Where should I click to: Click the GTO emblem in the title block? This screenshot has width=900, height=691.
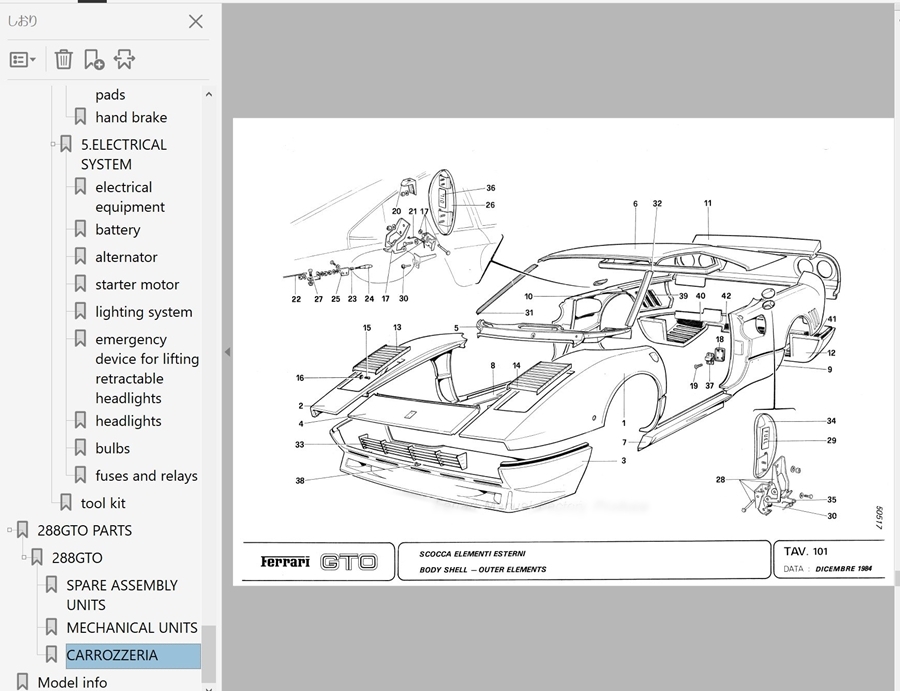349,562
